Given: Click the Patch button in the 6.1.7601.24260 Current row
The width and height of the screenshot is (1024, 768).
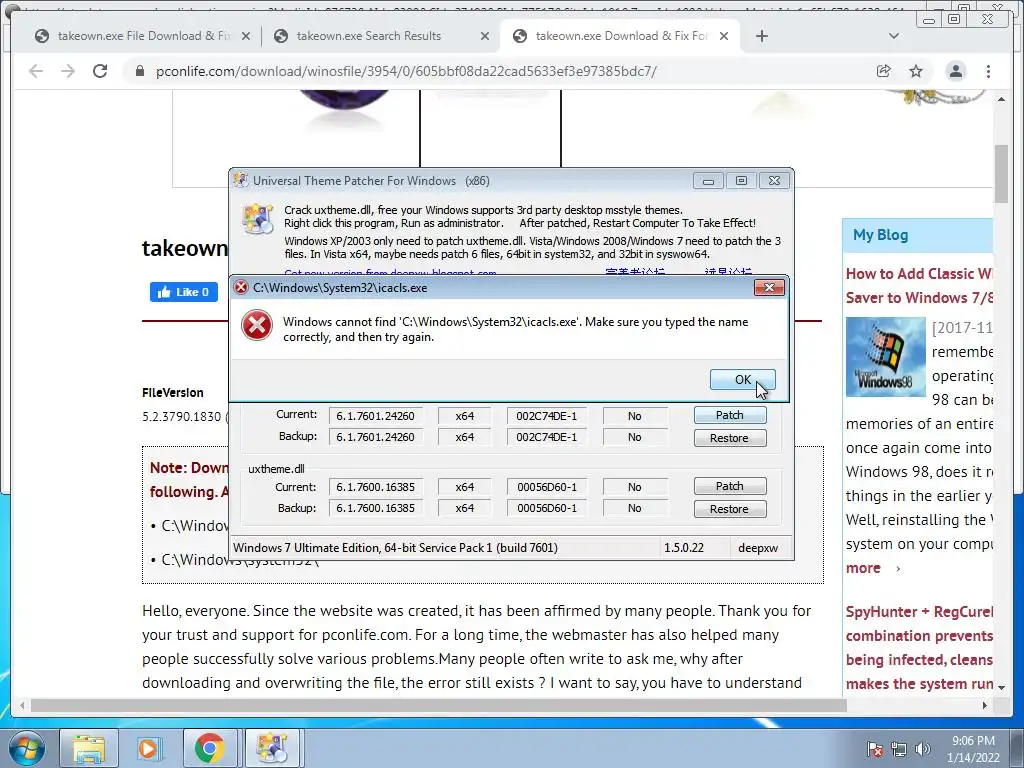Looking at the screenshot, I should point(729,415).
